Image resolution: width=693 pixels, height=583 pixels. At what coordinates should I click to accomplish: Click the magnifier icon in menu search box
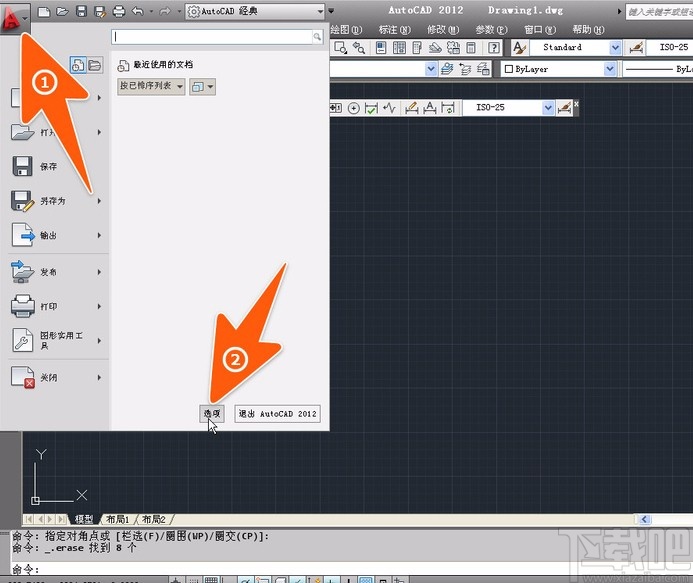317,37
